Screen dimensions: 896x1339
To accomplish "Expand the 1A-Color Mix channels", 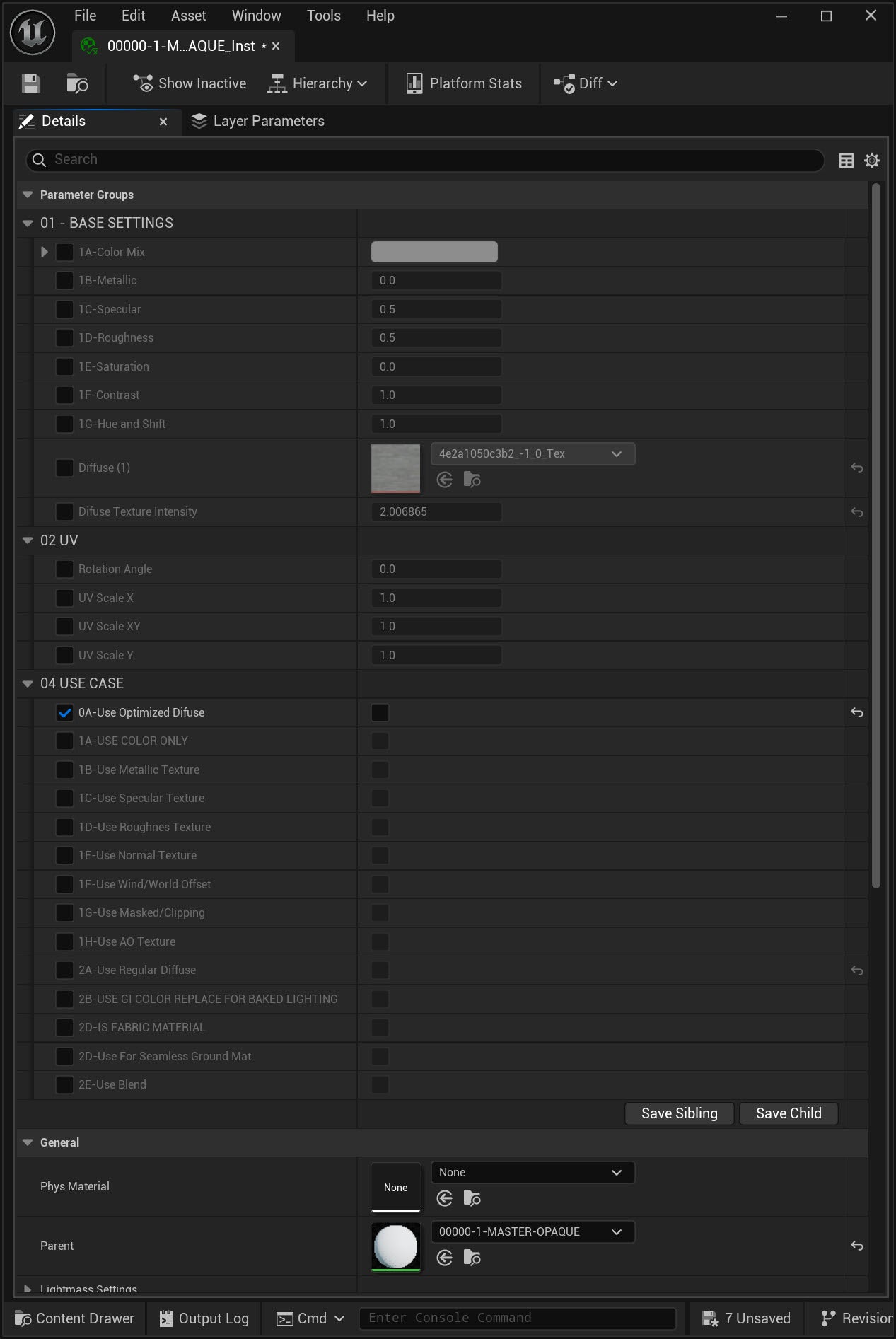I will tap(45, 252).
